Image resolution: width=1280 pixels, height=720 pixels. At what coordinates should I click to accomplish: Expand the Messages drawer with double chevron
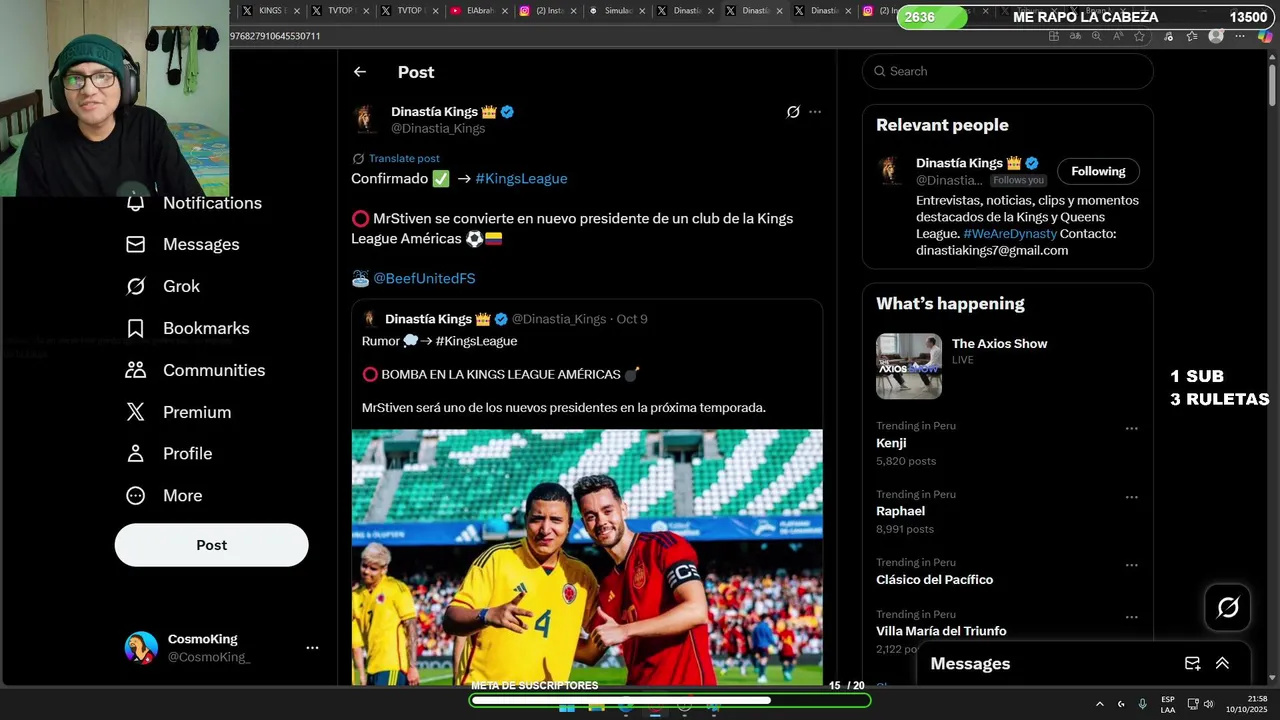[1222, 663]
